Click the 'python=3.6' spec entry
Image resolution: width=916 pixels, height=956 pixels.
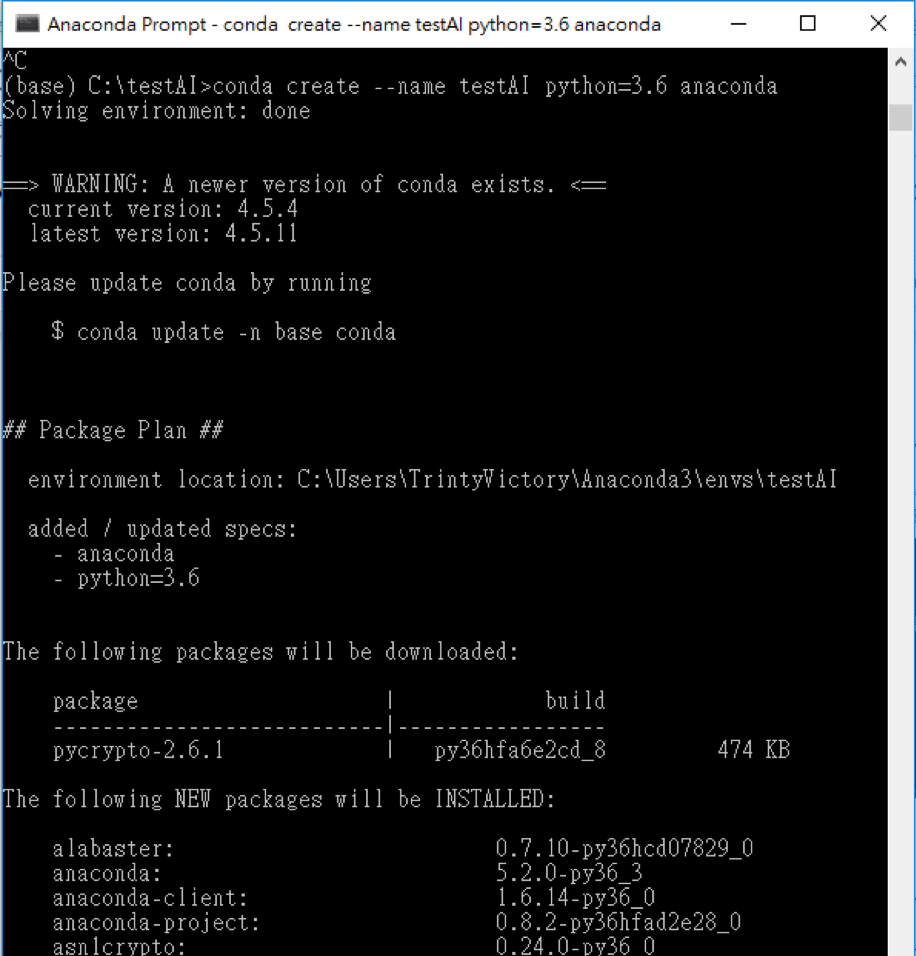tap(138, 578)
